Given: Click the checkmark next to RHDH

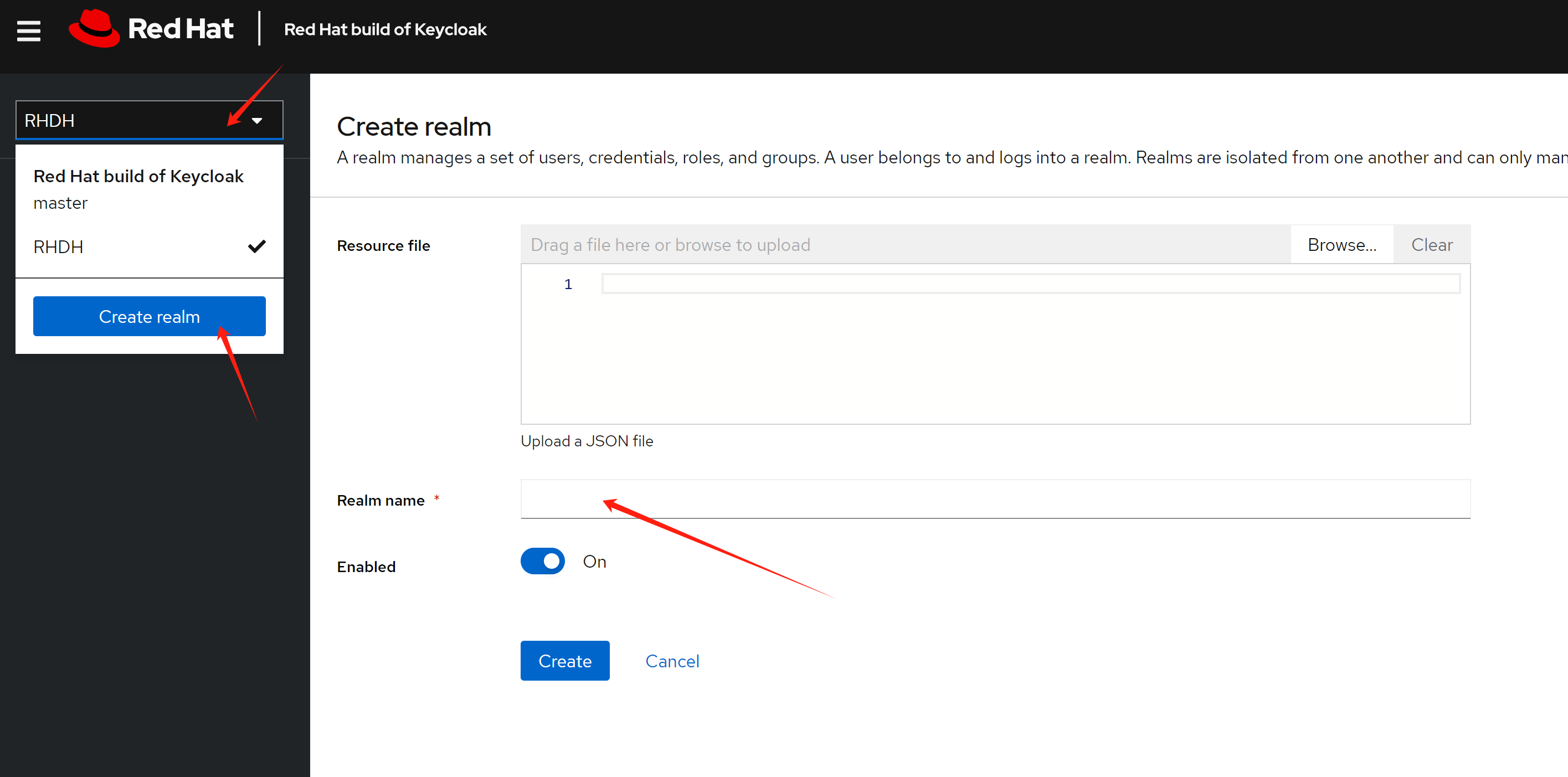Looking at the screenshot, I should pyautogui.click(x=257, y=246).
